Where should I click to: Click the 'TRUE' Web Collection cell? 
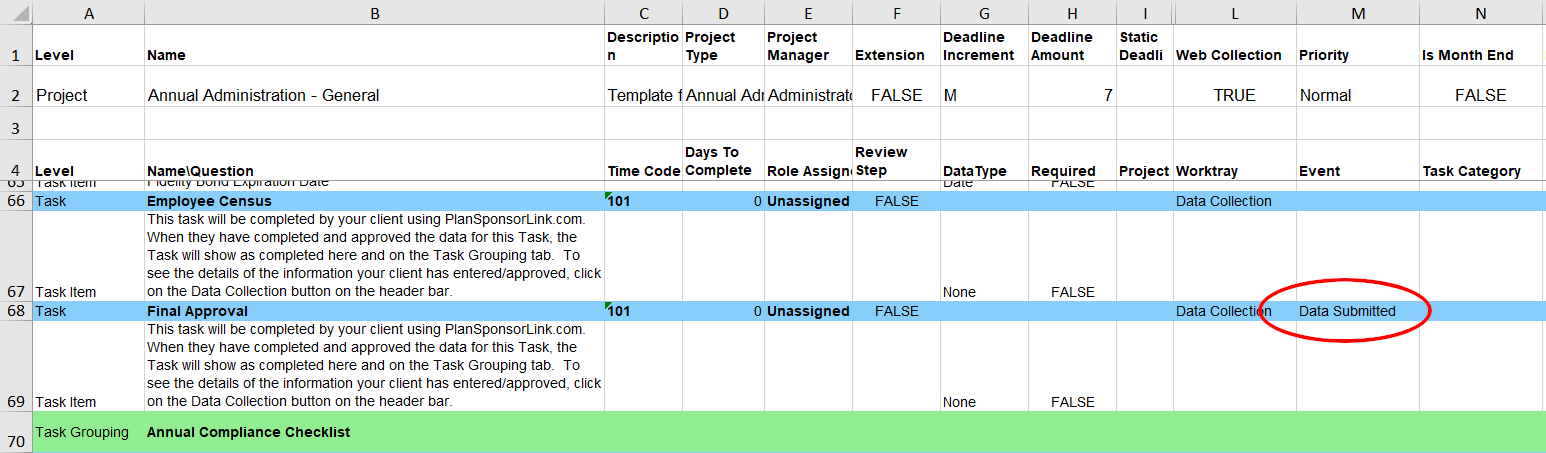(x=1235, y=87)
